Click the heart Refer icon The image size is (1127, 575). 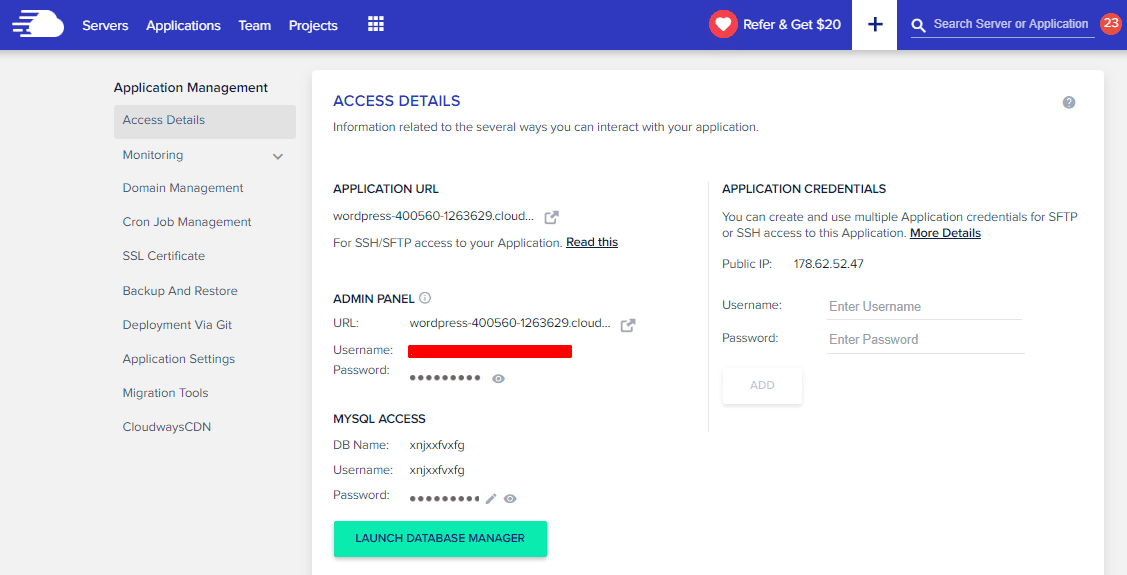(723, 24)
